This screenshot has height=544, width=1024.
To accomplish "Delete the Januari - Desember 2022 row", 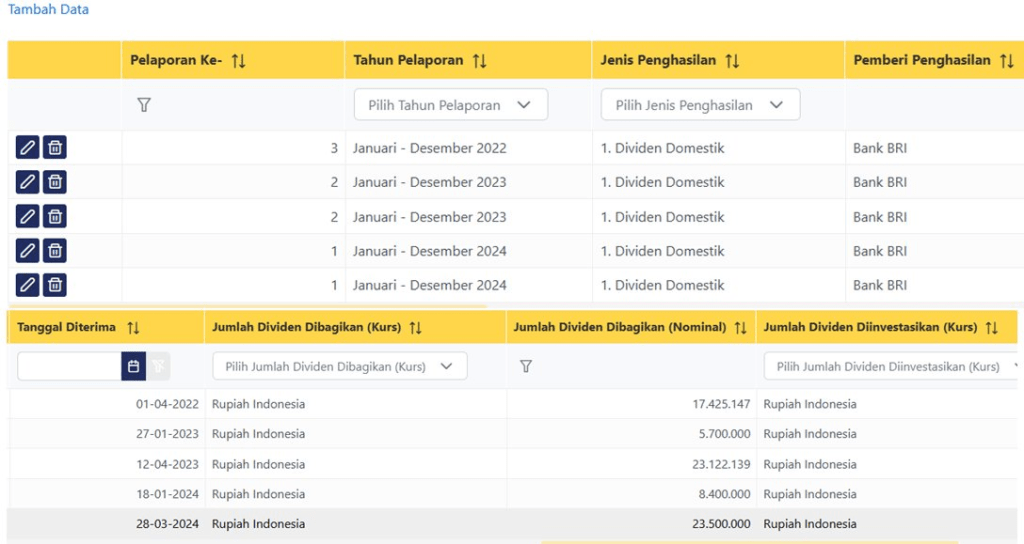I will coord(55,148).
